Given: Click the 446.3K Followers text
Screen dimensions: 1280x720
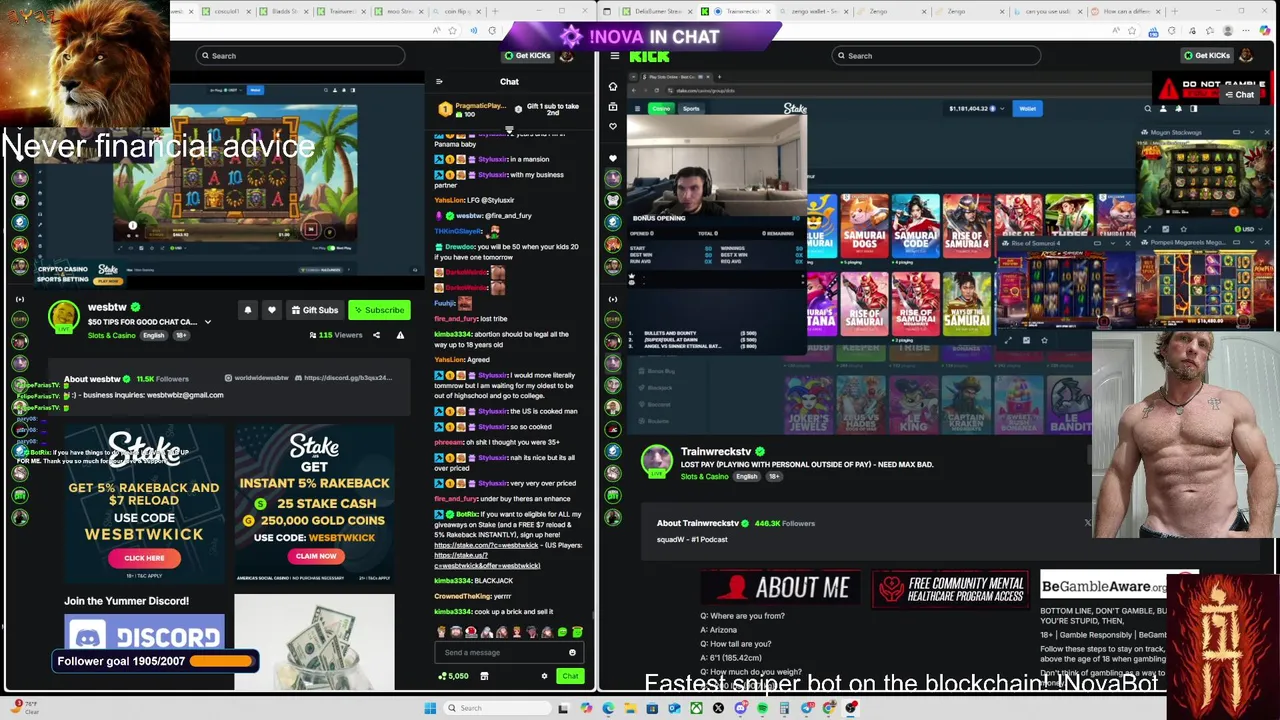Looking at the screenshot, I should point(784,523).
